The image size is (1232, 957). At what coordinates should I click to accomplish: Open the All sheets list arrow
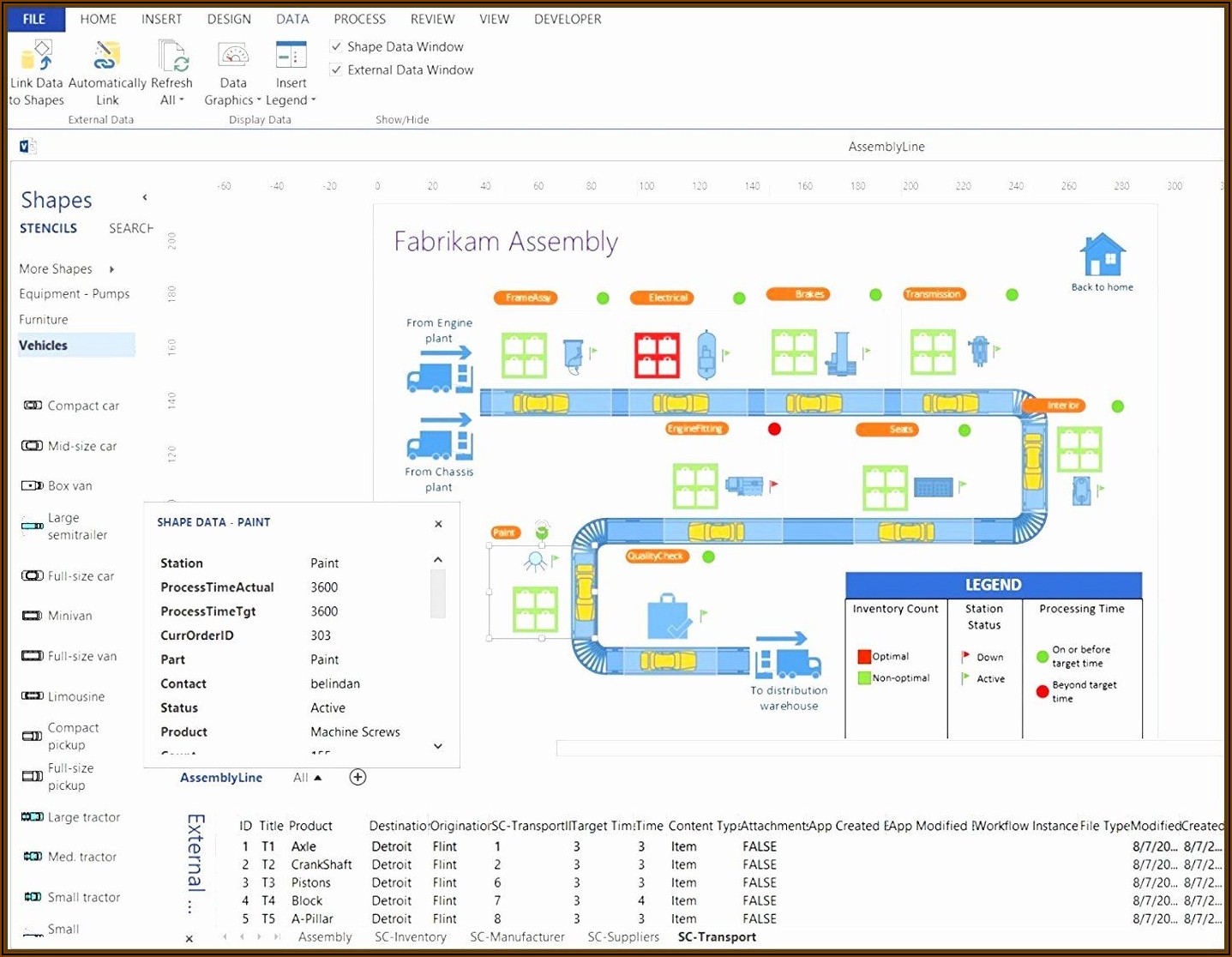tap(317, 778)
